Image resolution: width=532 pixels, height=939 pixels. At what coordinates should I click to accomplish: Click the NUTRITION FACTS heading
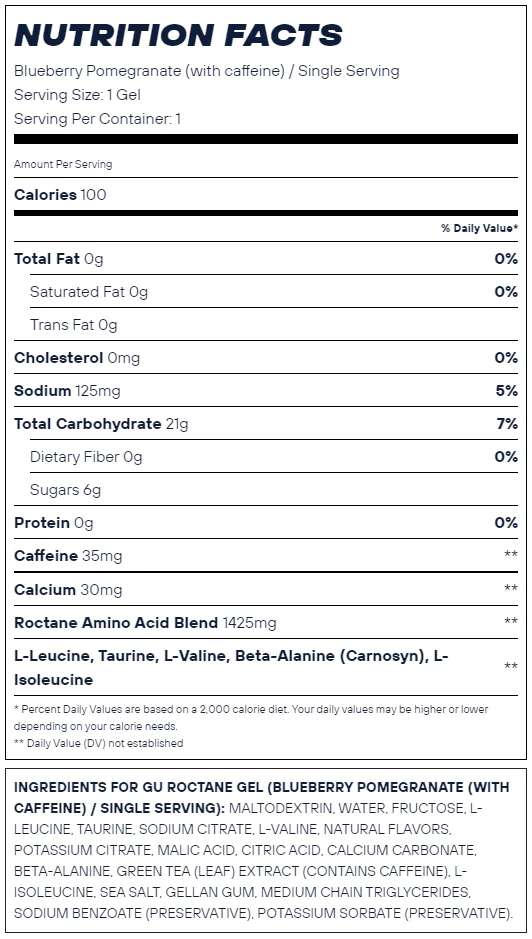tap(179, 35)
